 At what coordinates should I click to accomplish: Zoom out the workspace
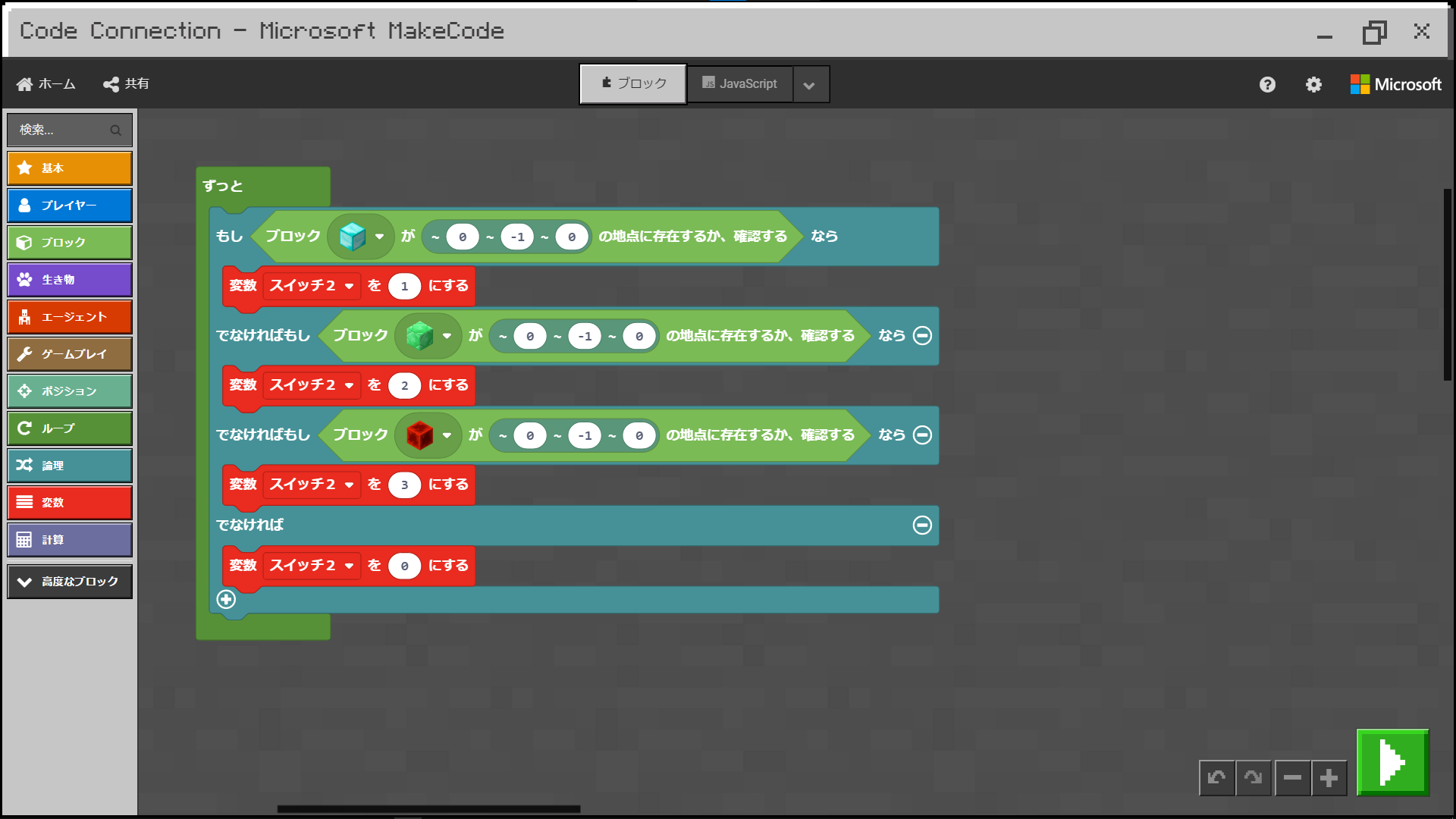tap(1292, 778)
